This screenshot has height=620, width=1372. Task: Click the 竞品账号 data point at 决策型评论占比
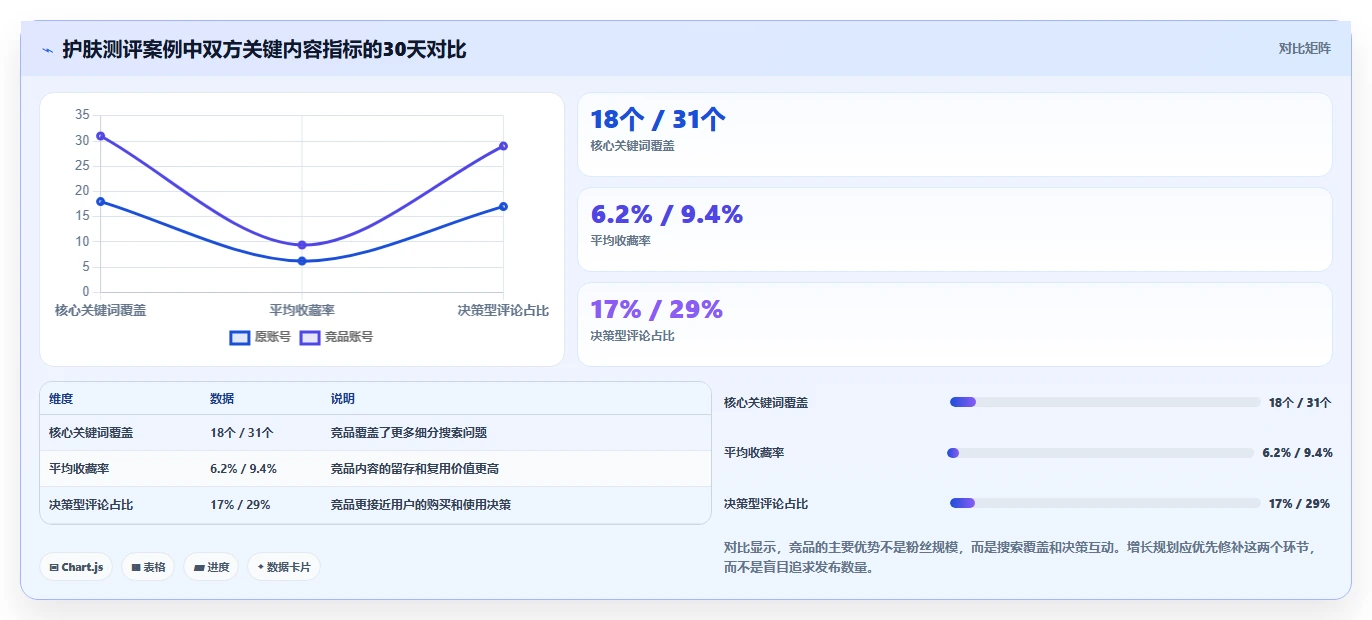pyautogui.click(x=503, y=146)
